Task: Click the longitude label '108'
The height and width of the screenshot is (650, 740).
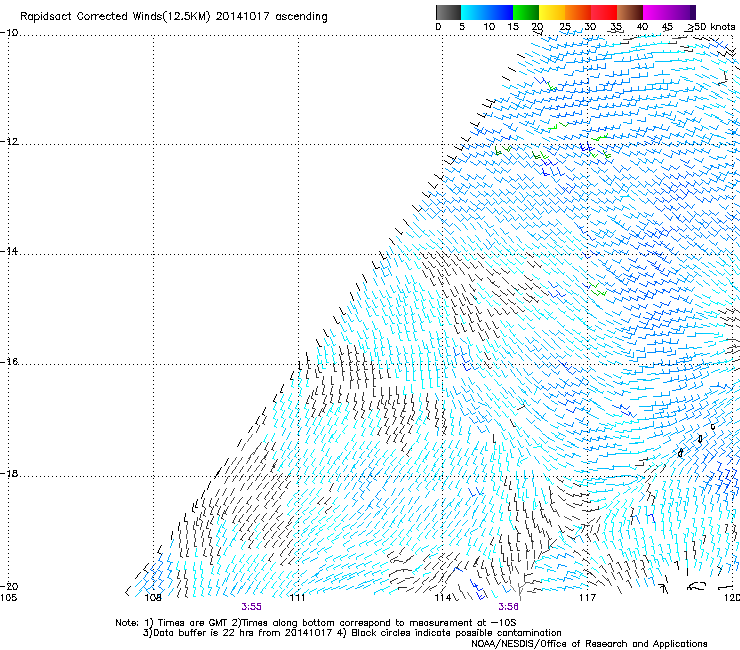Action: [x=153, y=598]
